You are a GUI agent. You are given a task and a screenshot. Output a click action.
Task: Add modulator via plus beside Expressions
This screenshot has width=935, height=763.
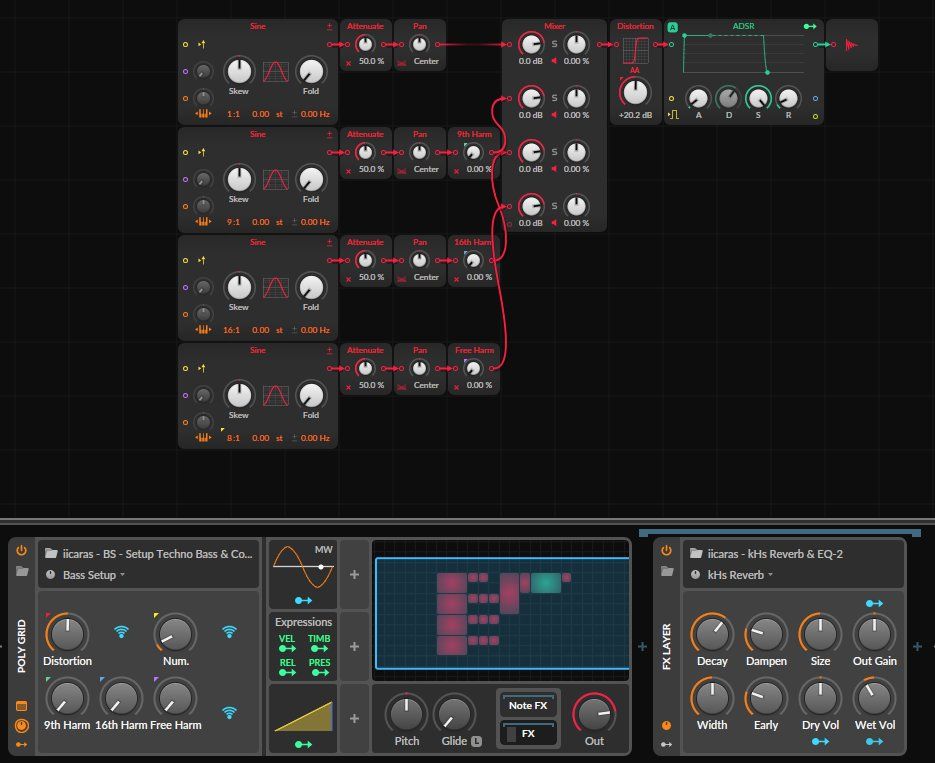tap(354, 646)
